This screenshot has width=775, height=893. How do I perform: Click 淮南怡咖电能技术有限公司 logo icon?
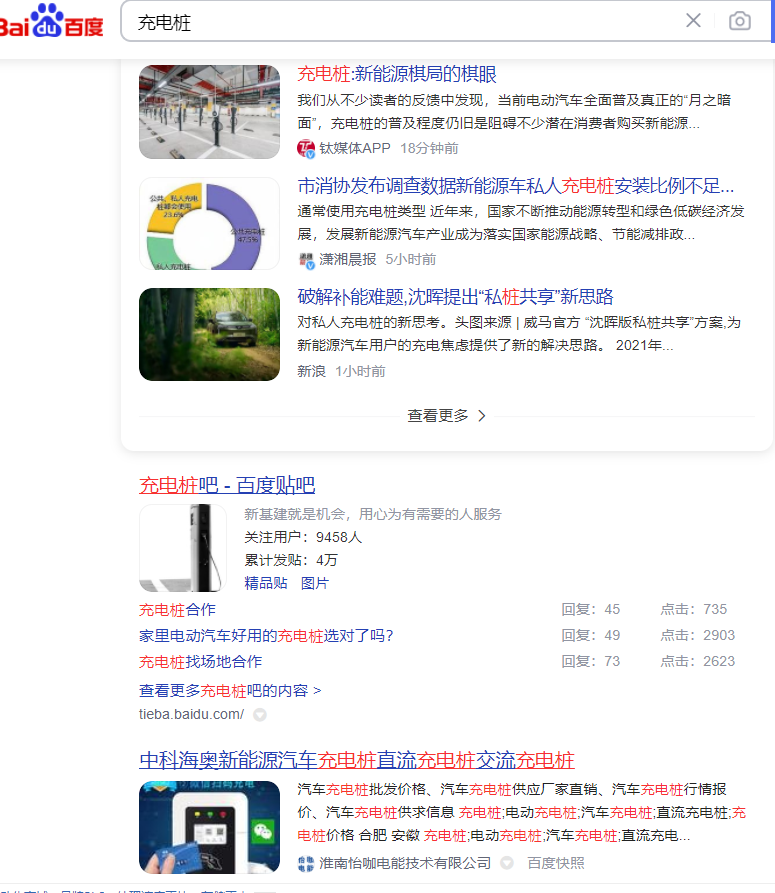[306, 864]
